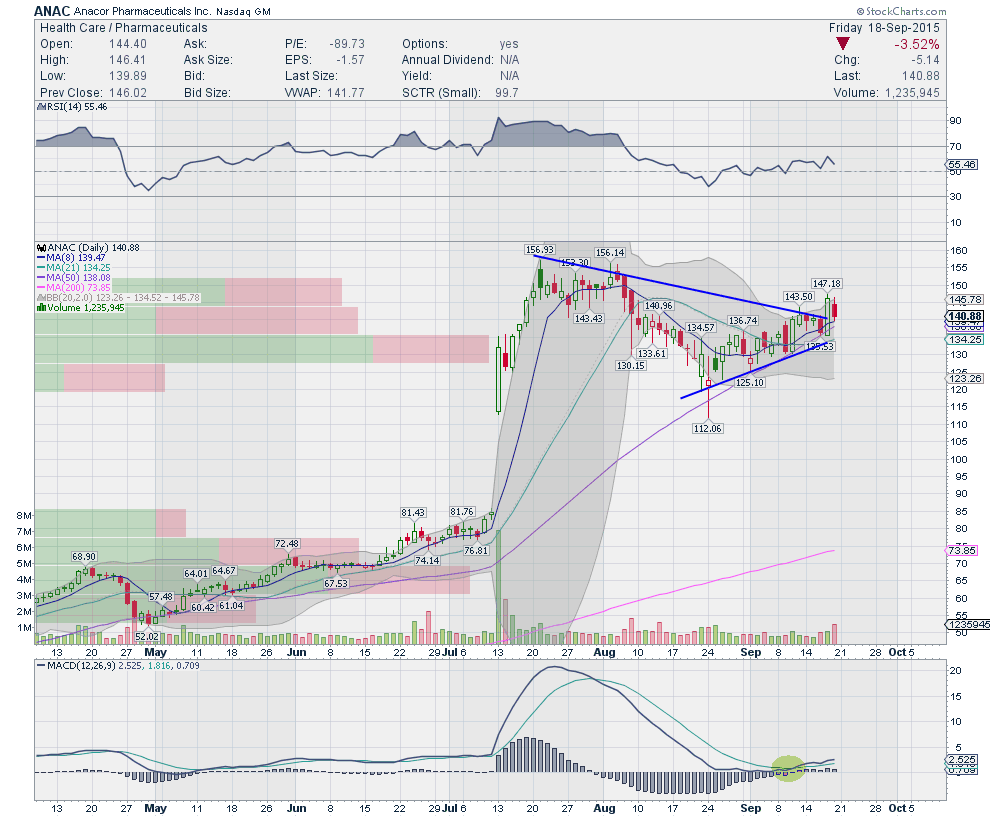Click the 147.18 recent high label
This screenshot has width=990, height=817.
[826, 283]
